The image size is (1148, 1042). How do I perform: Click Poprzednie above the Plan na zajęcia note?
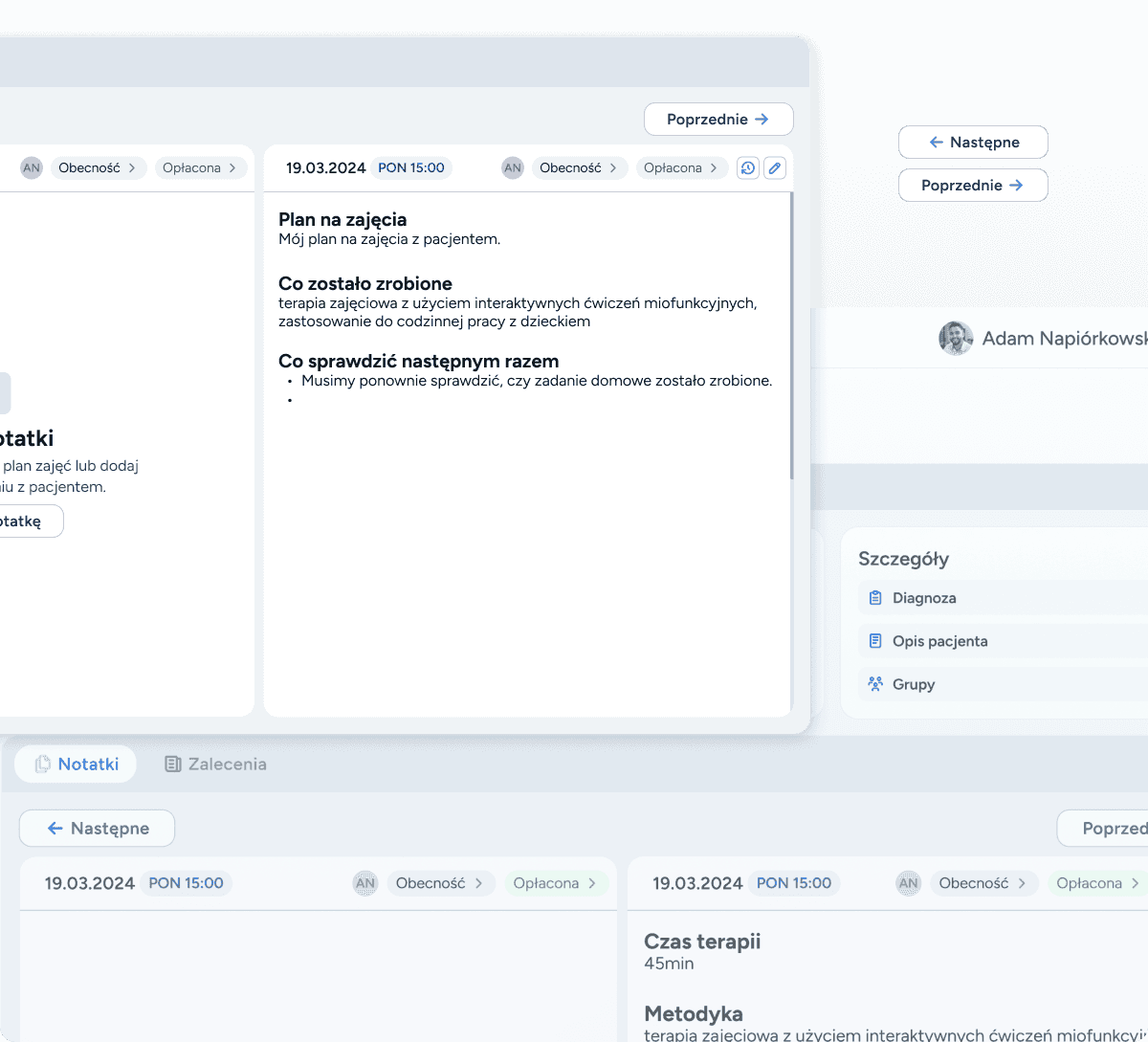point(718,120)
